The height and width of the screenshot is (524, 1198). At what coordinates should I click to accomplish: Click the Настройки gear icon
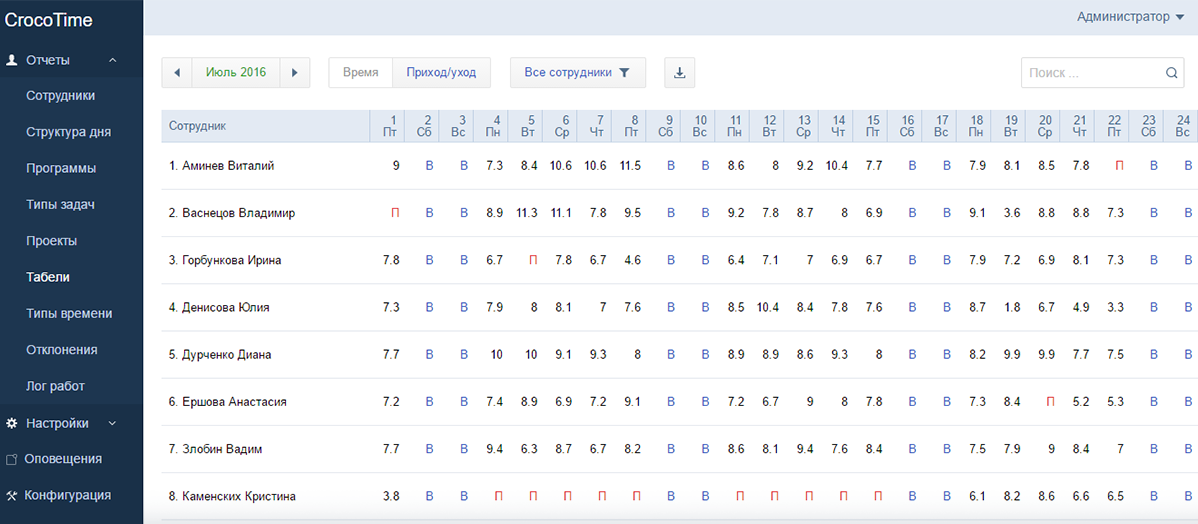[x=11, y=423]
